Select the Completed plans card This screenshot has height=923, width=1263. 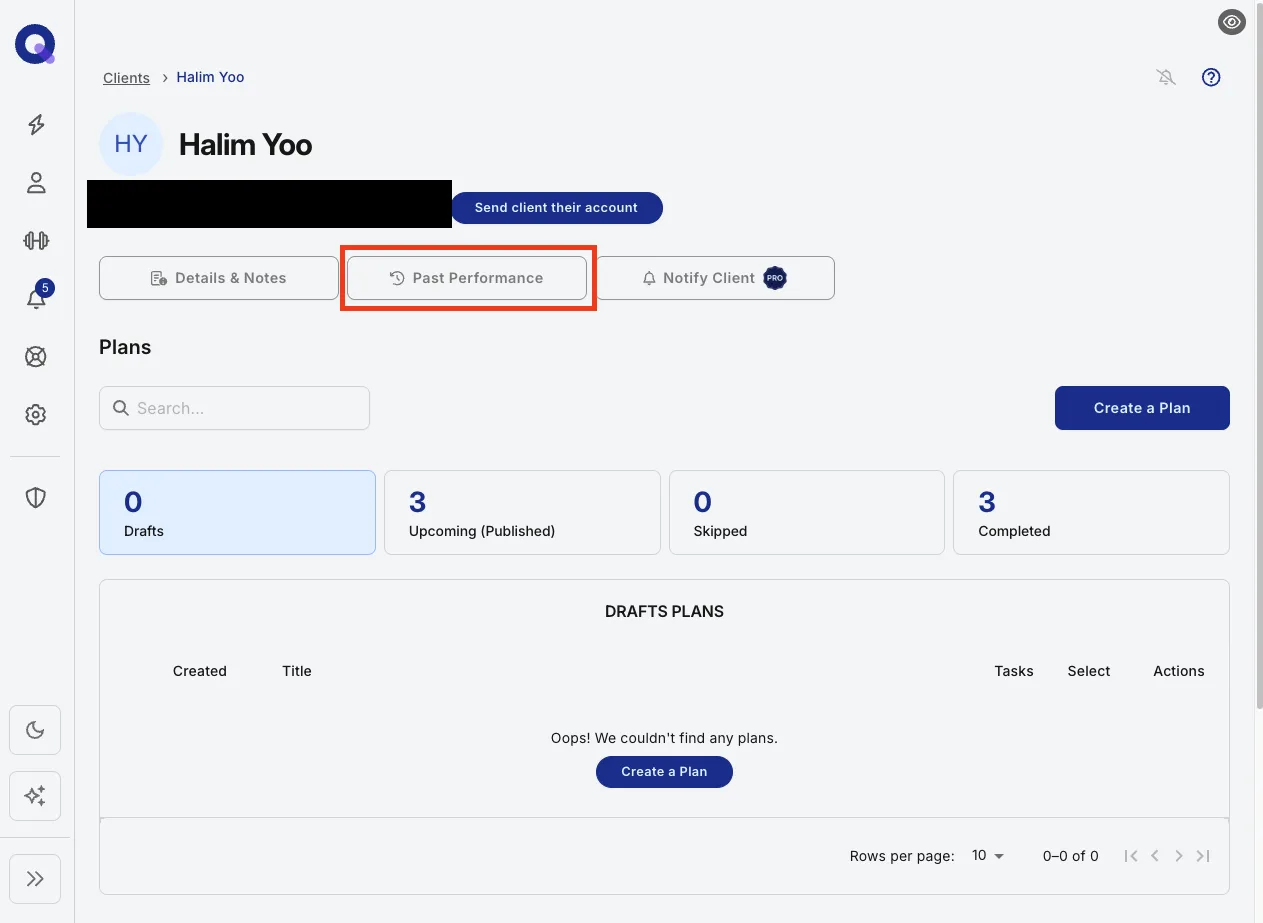point(1091,512)
